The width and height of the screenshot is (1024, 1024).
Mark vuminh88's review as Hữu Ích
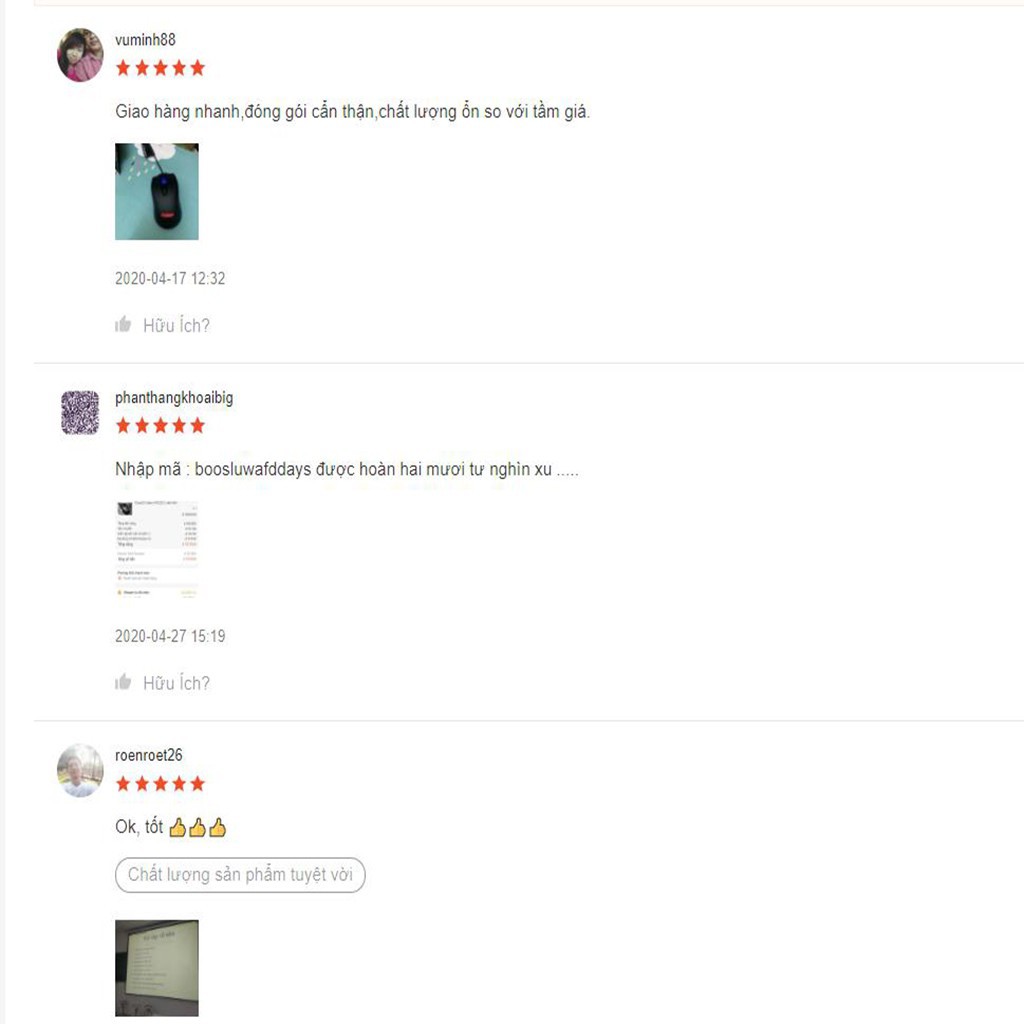pyautogui.click(x=176, y=325)
